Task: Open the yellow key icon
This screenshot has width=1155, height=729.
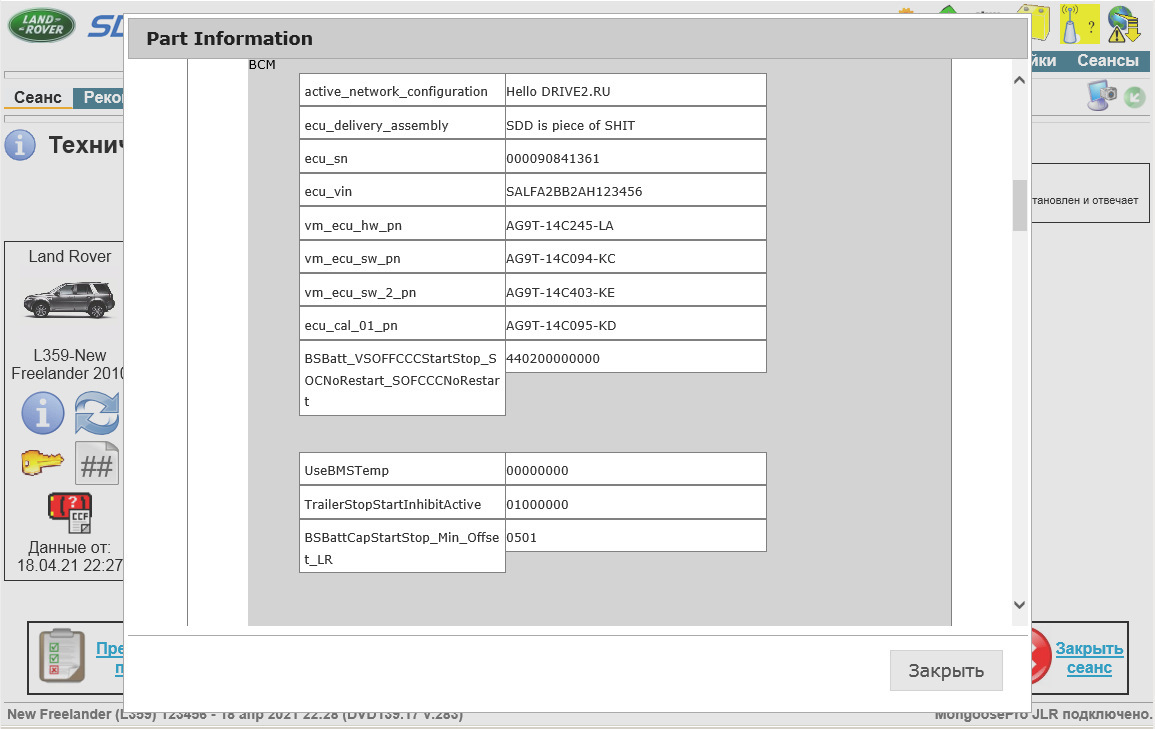Action: [43, 463]
